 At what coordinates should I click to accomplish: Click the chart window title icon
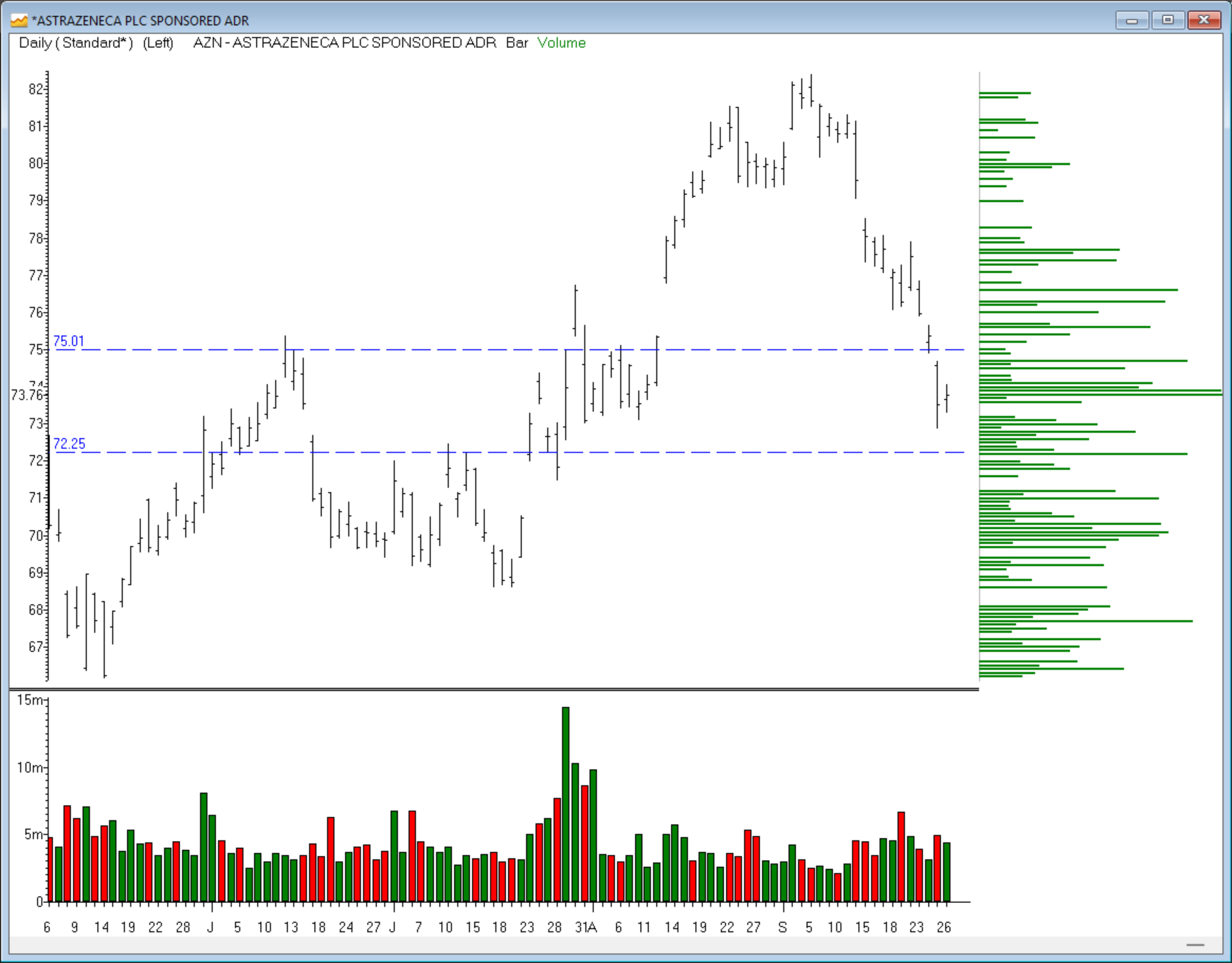click(19, 20)
